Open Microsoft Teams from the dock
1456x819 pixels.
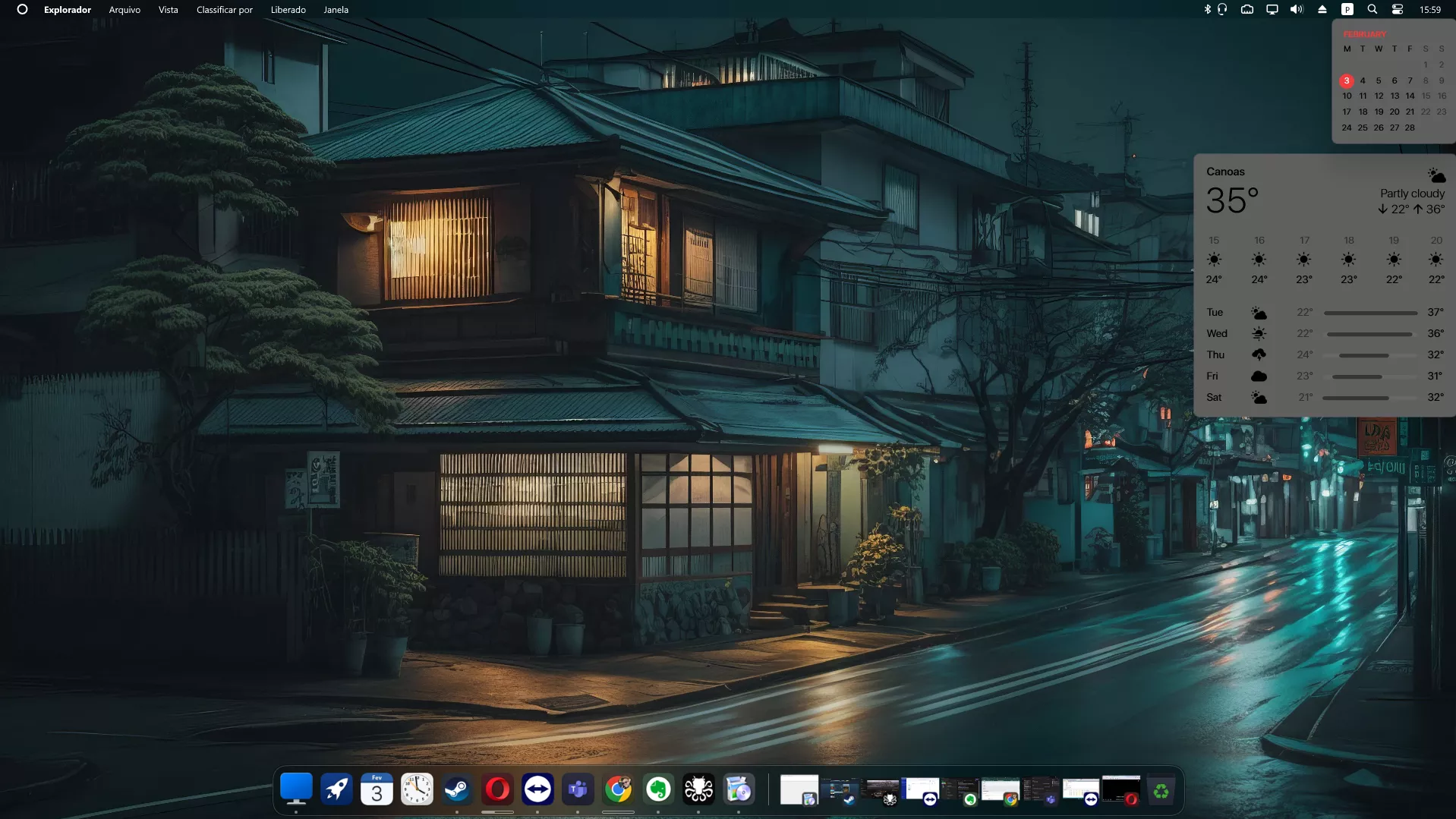click(x=578, y=789)
